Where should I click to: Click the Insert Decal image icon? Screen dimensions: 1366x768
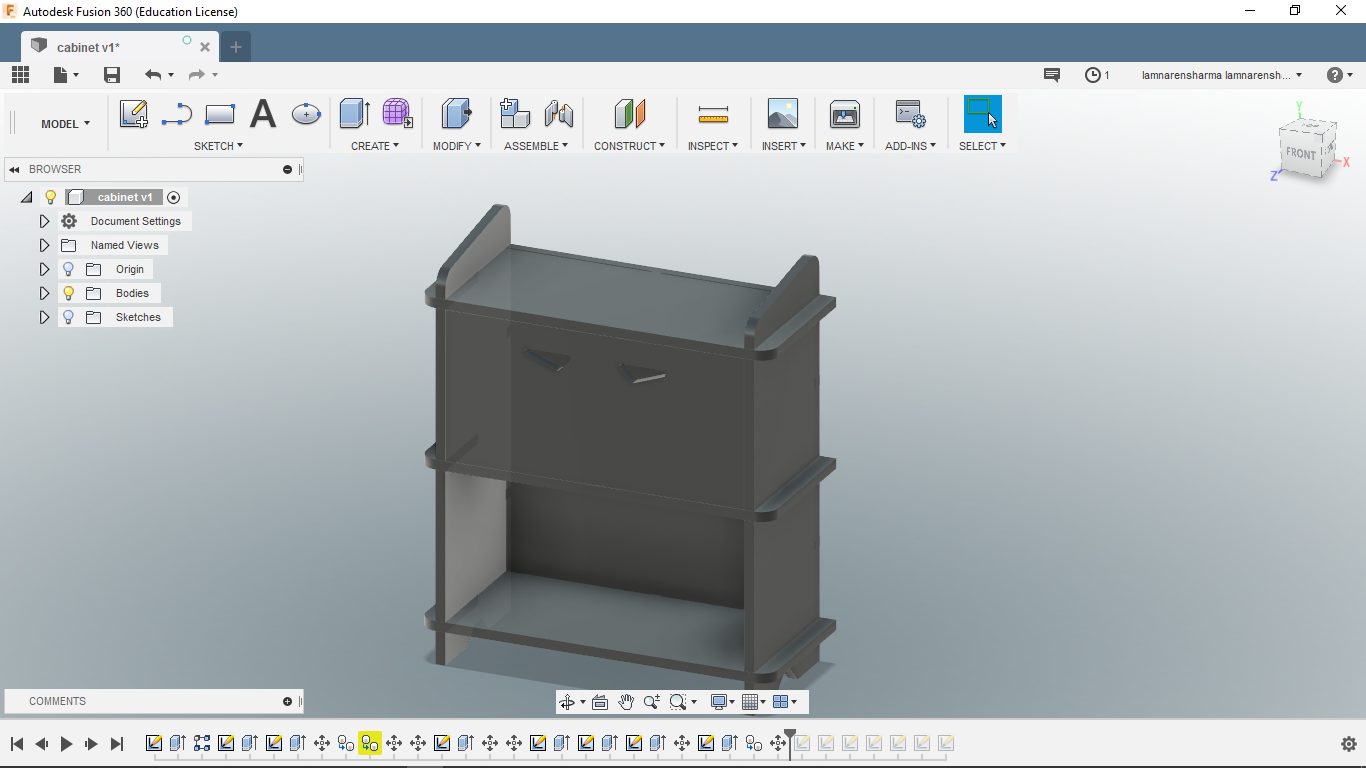click(x=783, y=114)
